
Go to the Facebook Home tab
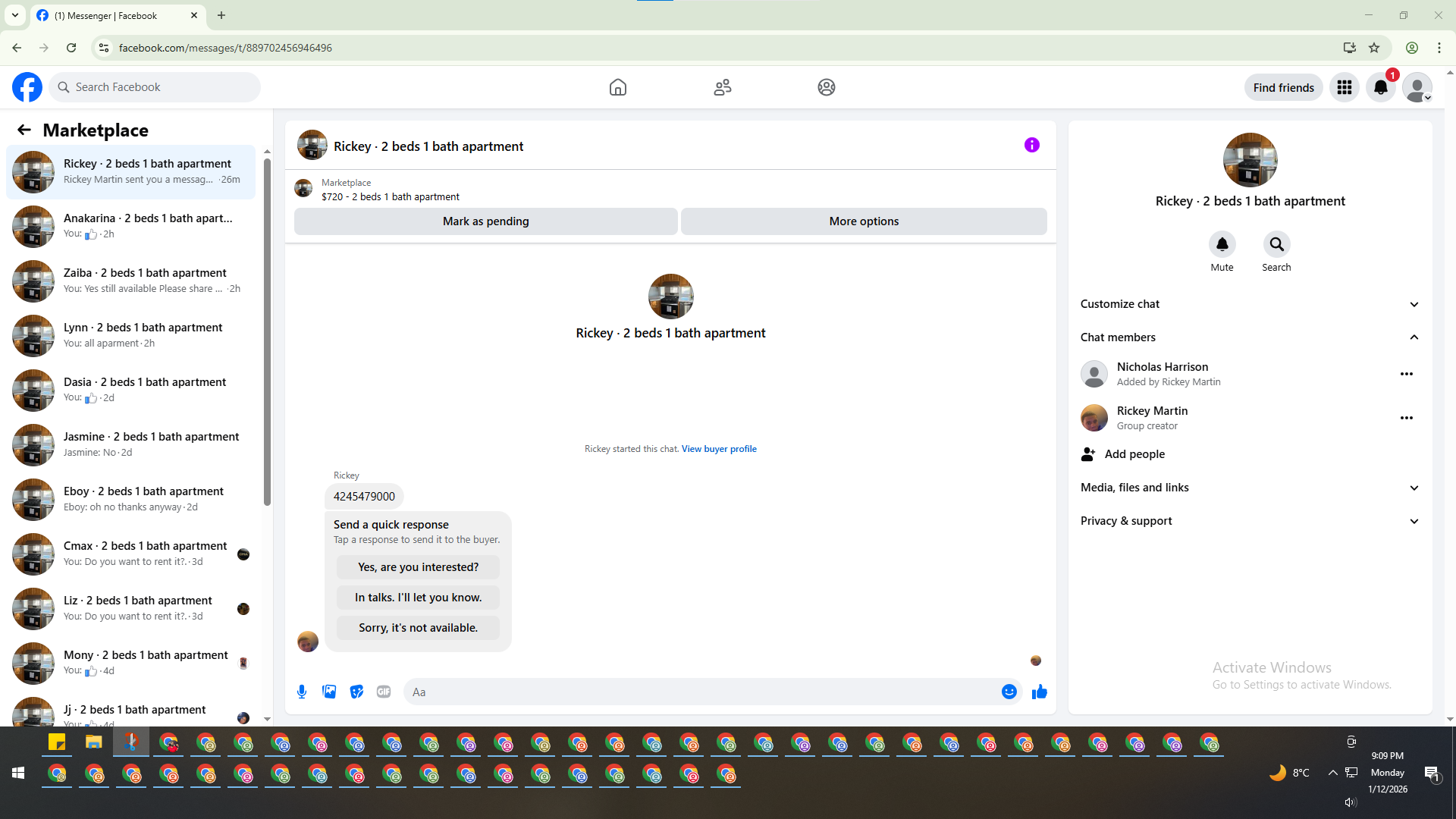617,87
